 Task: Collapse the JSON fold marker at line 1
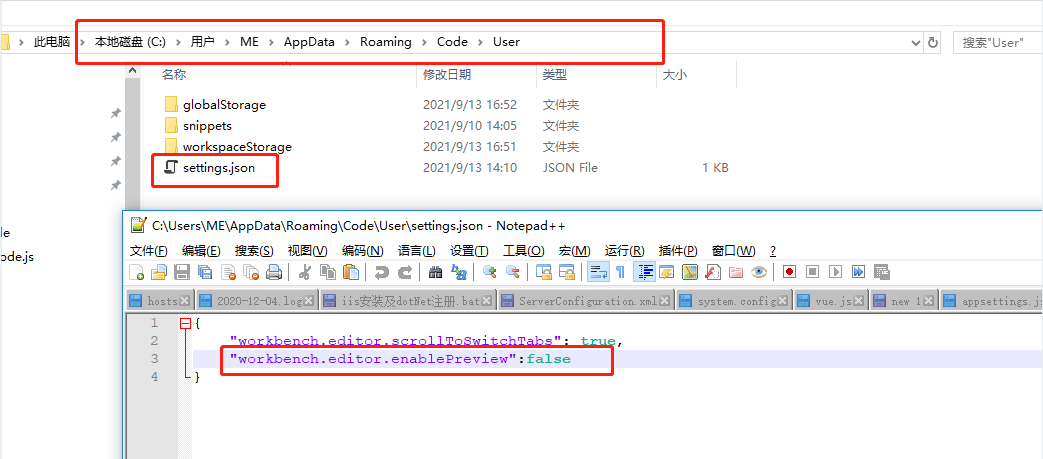[186, 323]
